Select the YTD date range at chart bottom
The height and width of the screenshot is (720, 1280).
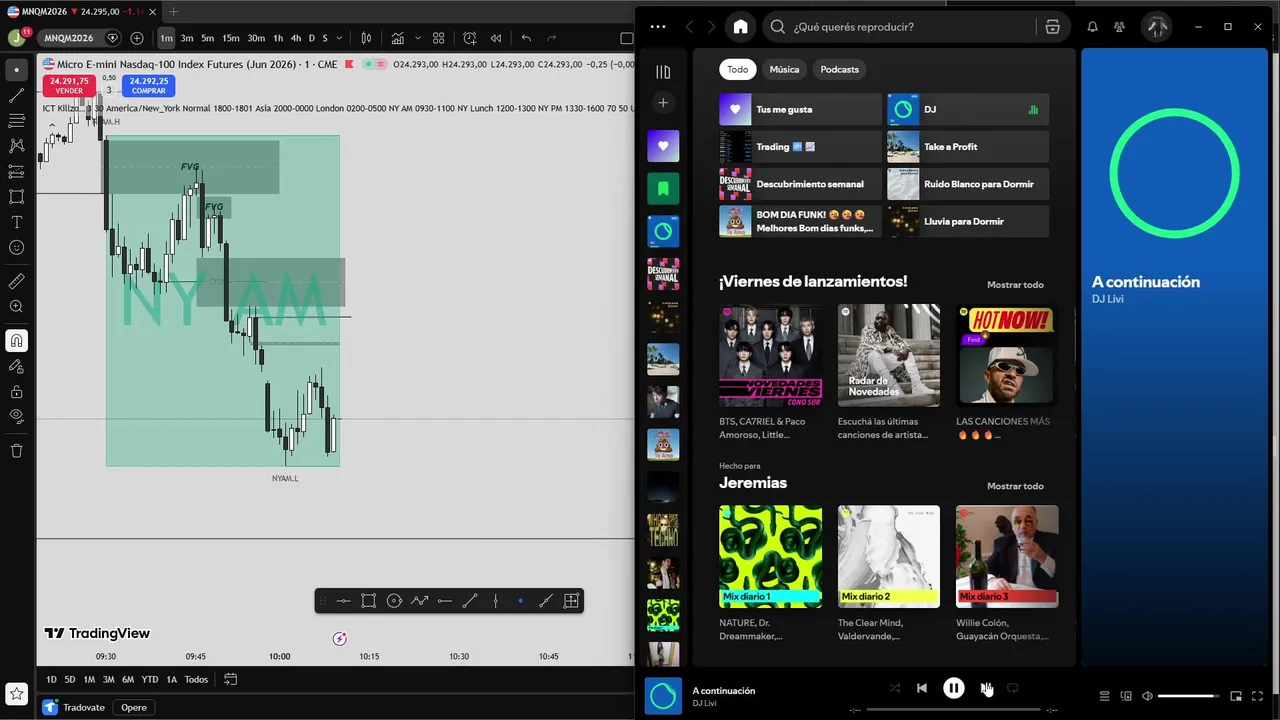pyautogui.click(x=149, y=679)
